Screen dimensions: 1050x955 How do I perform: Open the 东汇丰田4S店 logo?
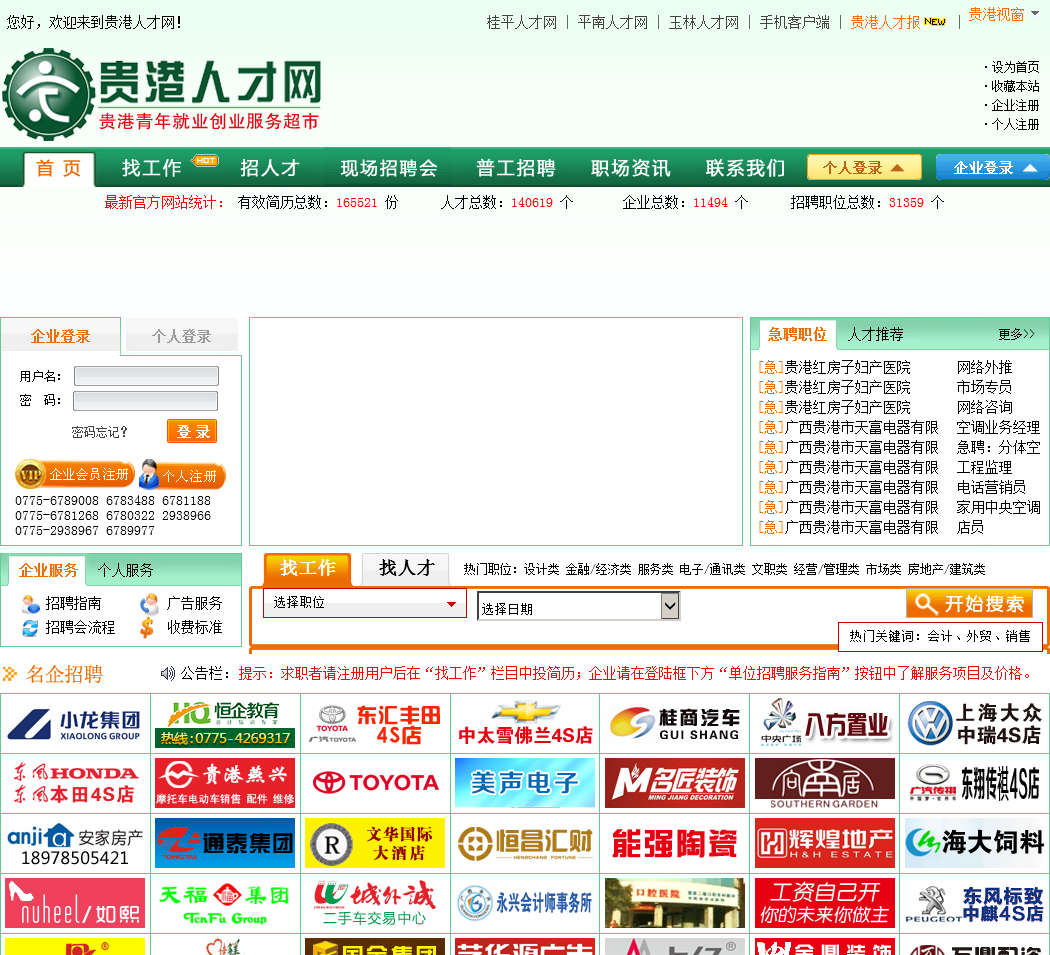point(375,724)
